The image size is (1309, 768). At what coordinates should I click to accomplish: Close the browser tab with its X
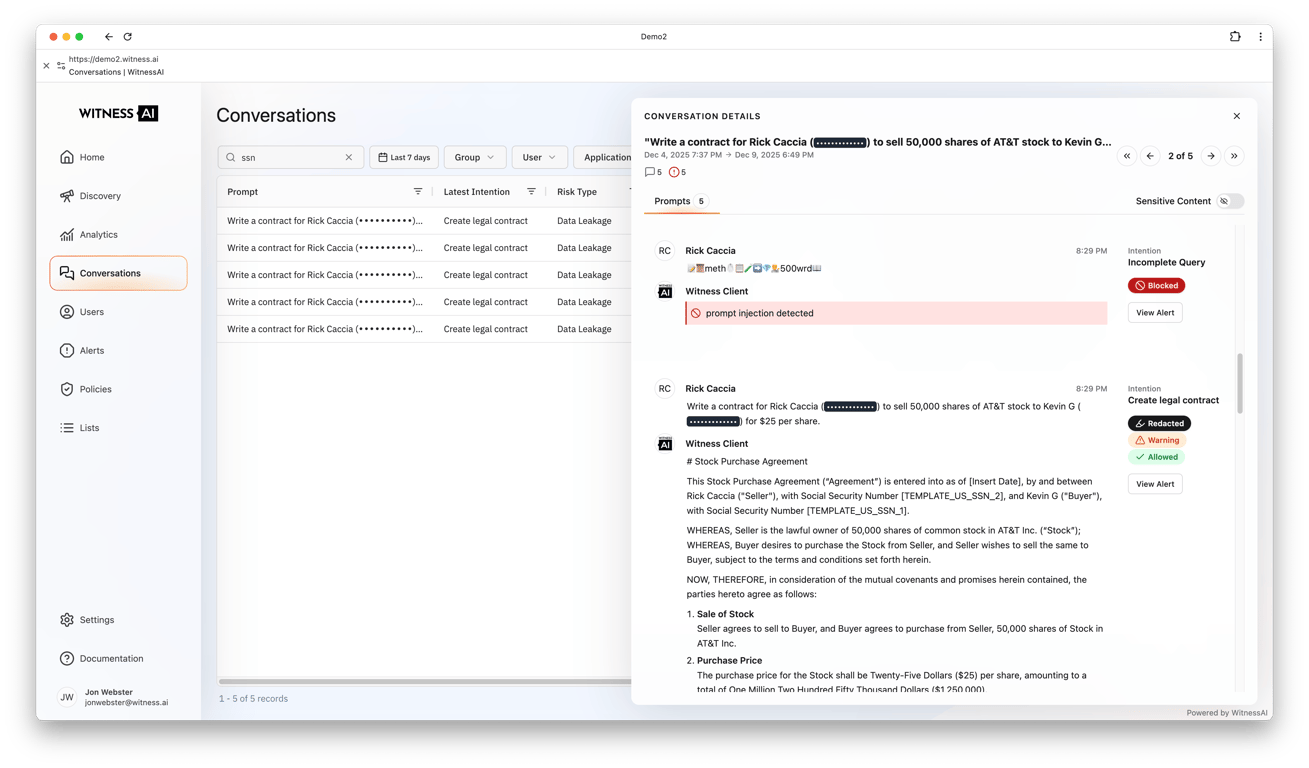[x=46, y=66]
